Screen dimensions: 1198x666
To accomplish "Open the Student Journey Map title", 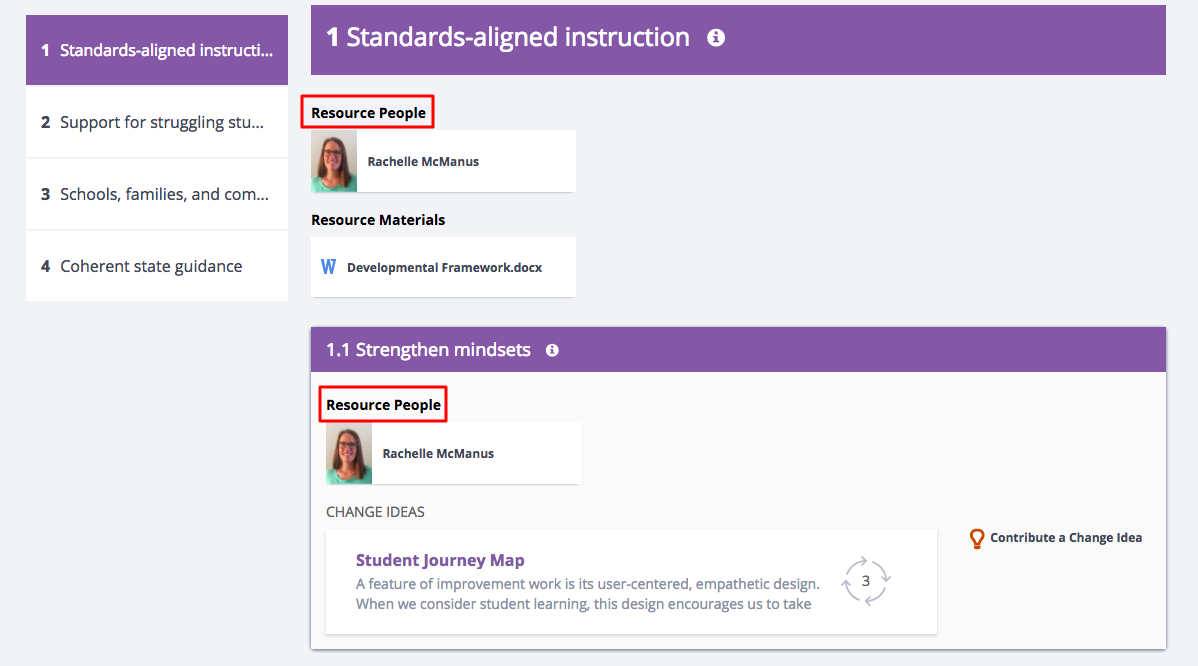I will pos(440,560).
